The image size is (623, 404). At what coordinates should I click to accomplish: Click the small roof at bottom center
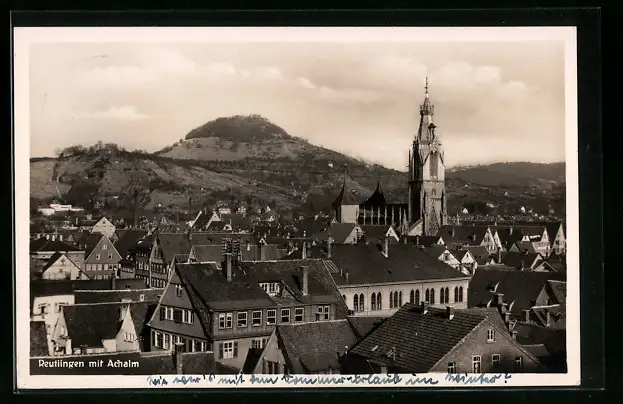point(312,345)
